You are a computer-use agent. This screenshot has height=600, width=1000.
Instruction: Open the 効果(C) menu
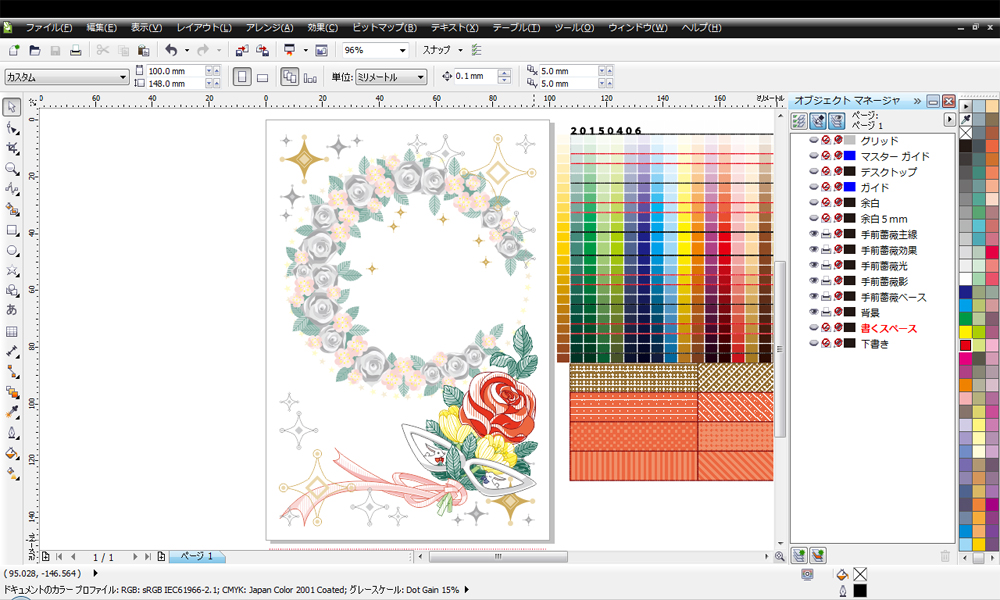pyautogui.click(x=321, y=27)
